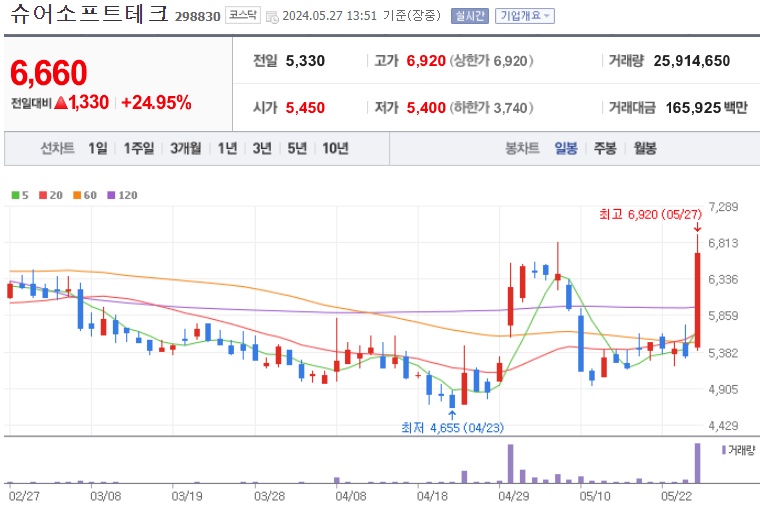Click the current price 6,660

point(48,73)
